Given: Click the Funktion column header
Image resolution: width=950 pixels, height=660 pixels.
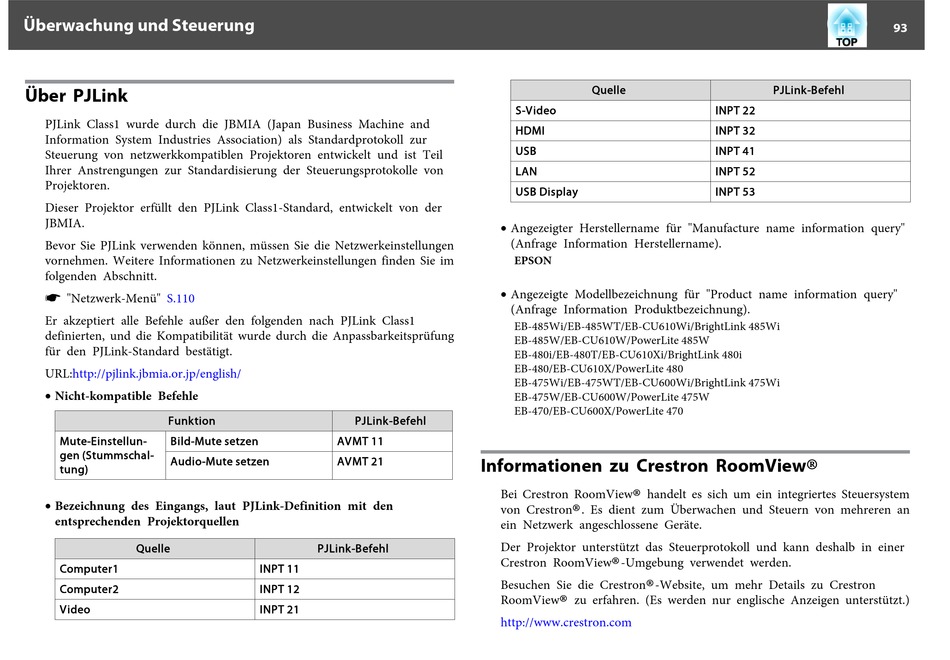Looking at the screenshot, I should tap(193, 421).
